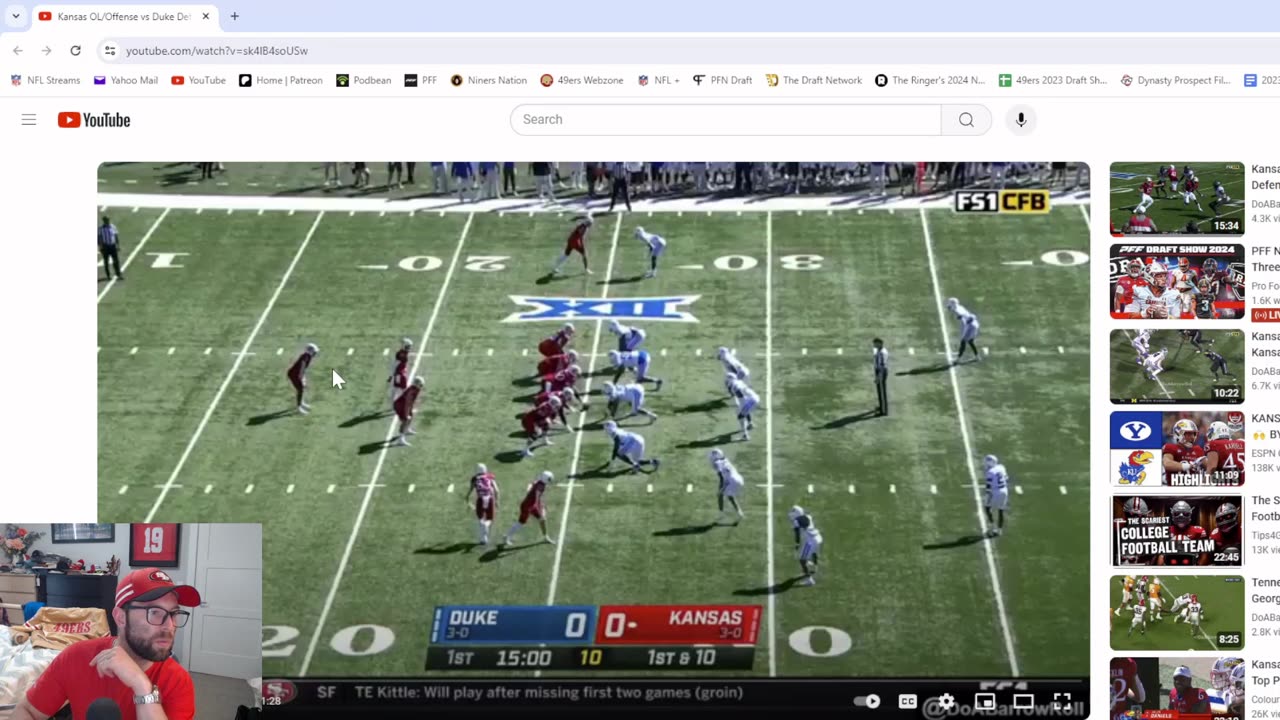The width and height of the screenshot is (1280, 720).
Task: Open The Draft Network bookmark
Action: click(x=813, y=80)
